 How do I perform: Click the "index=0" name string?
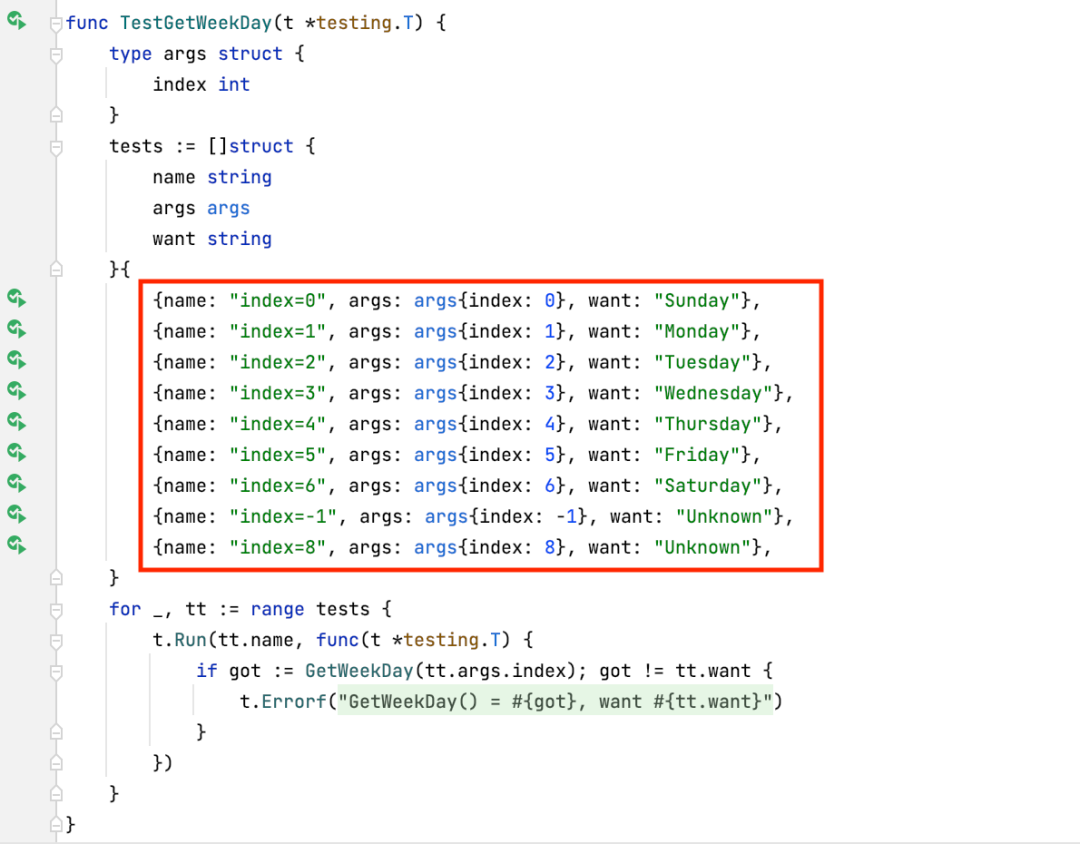278,300
